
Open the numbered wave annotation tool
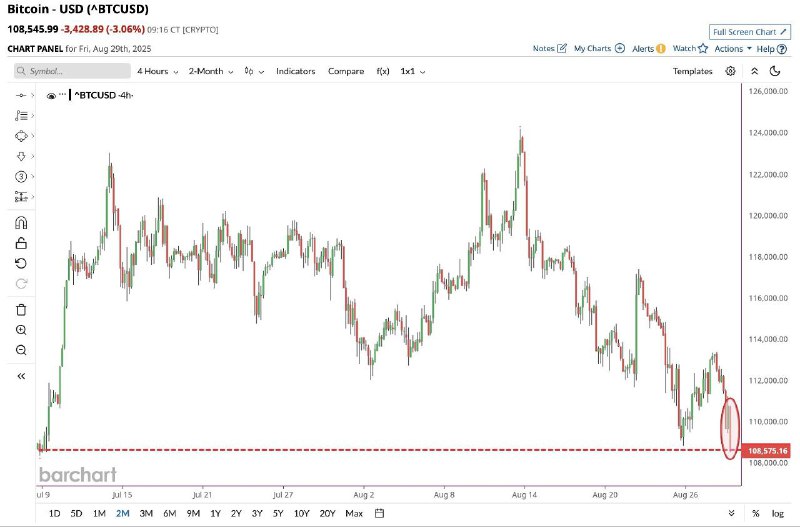point(21,177)
